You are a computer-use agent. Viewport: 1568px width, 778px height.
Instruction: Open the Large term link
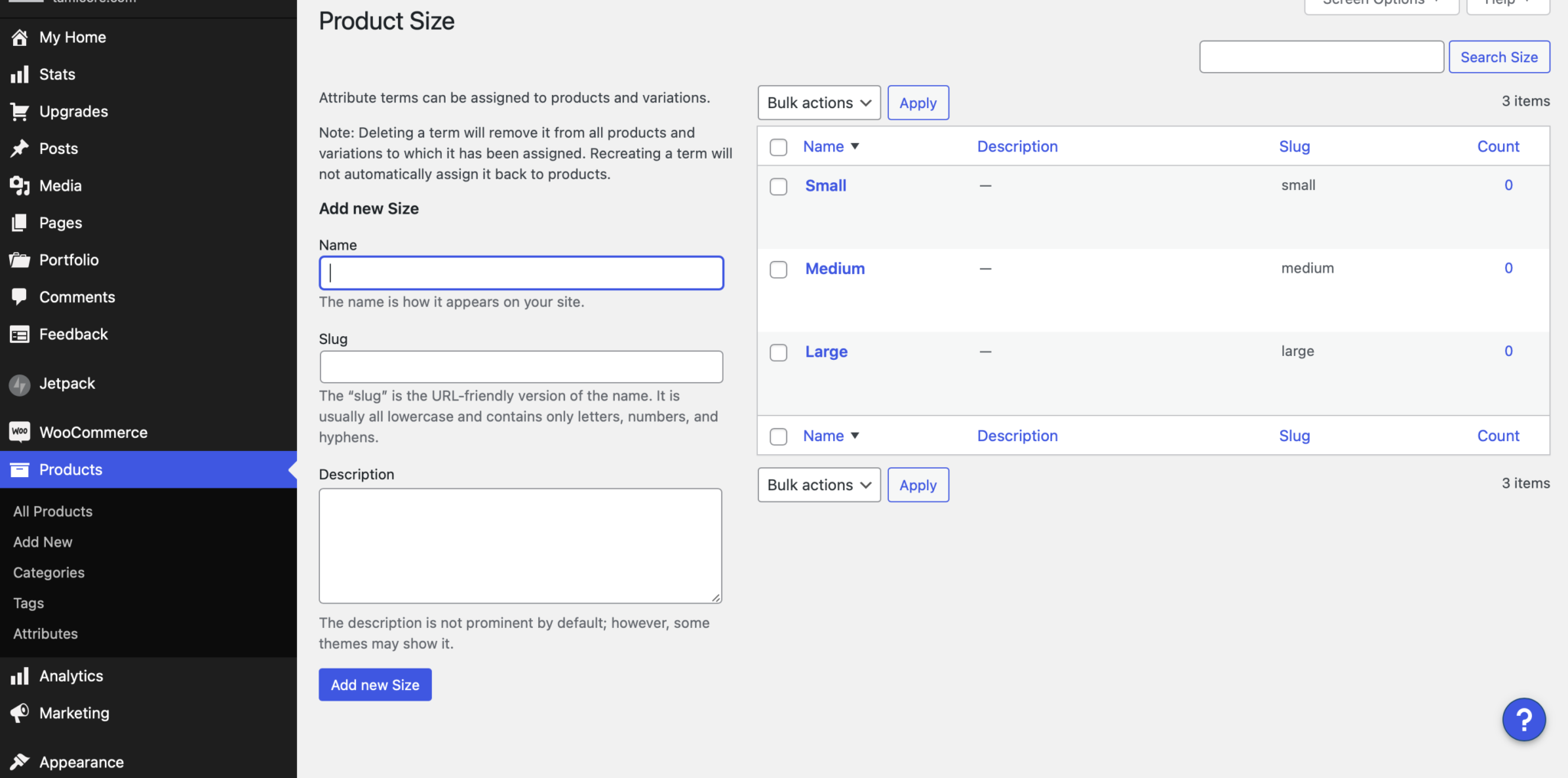[826, 352]
